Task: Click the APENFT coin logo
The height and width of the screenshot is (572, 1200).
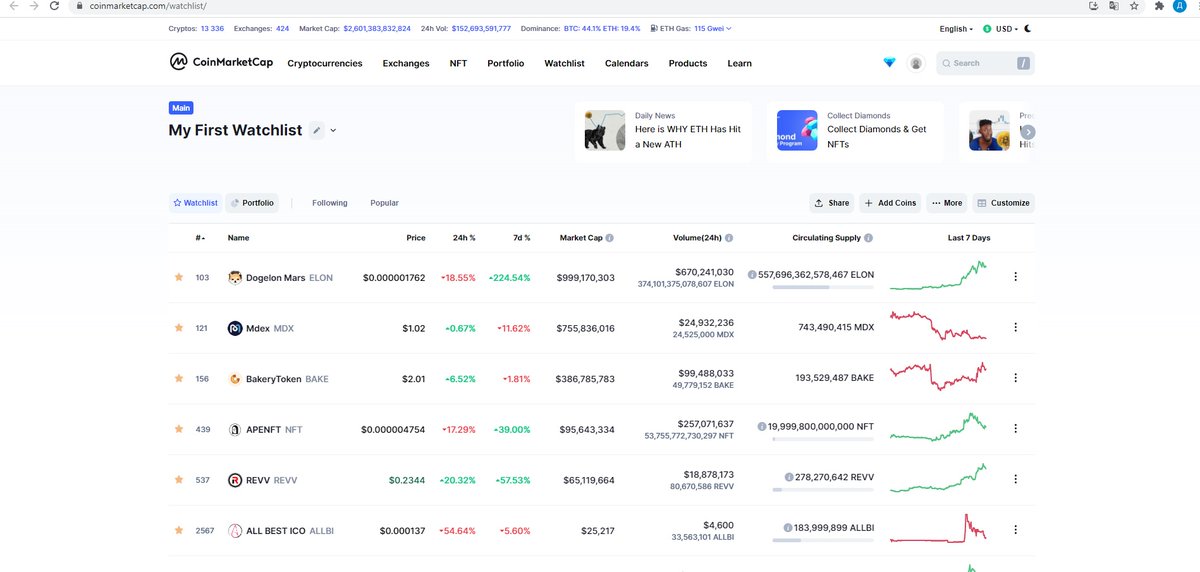Action: 235,429
